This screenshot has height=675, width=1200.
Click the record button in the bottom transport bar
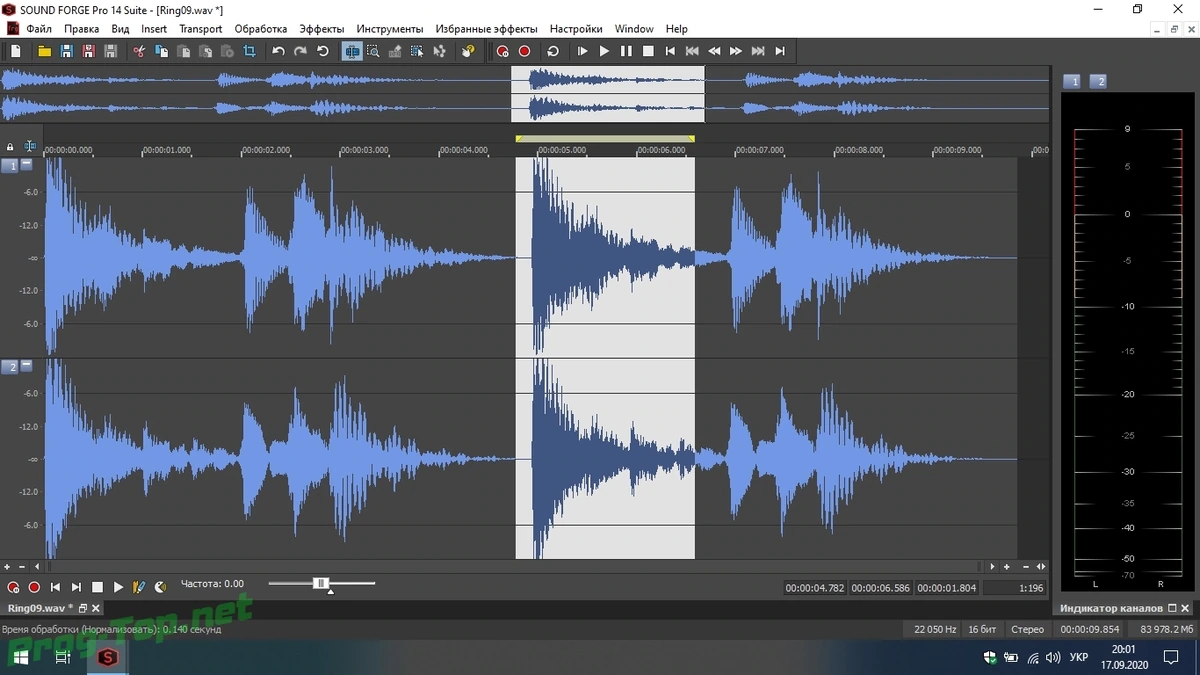coord(34,587)
